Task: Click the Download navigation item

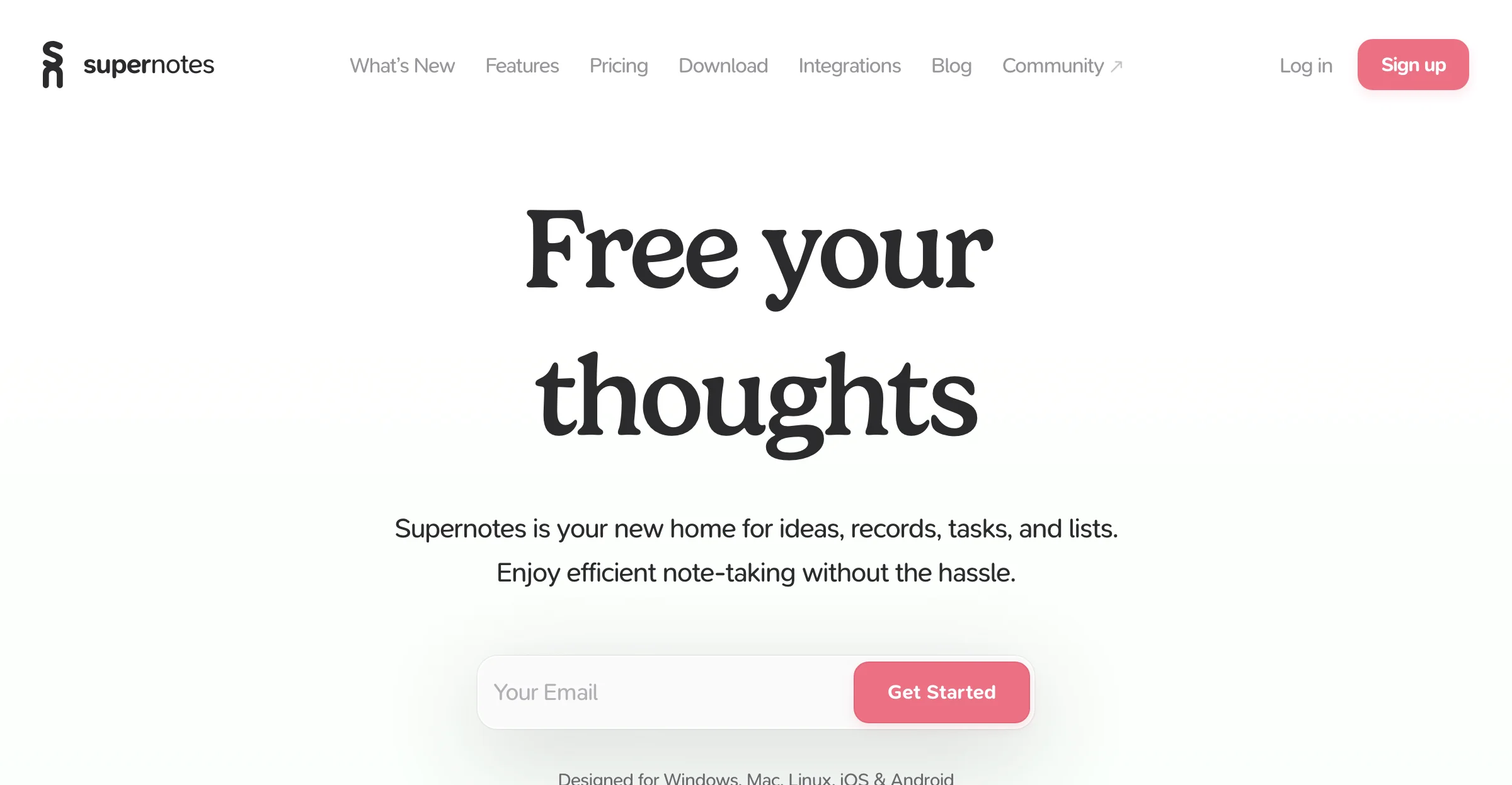Action: (x=723, y=65)
